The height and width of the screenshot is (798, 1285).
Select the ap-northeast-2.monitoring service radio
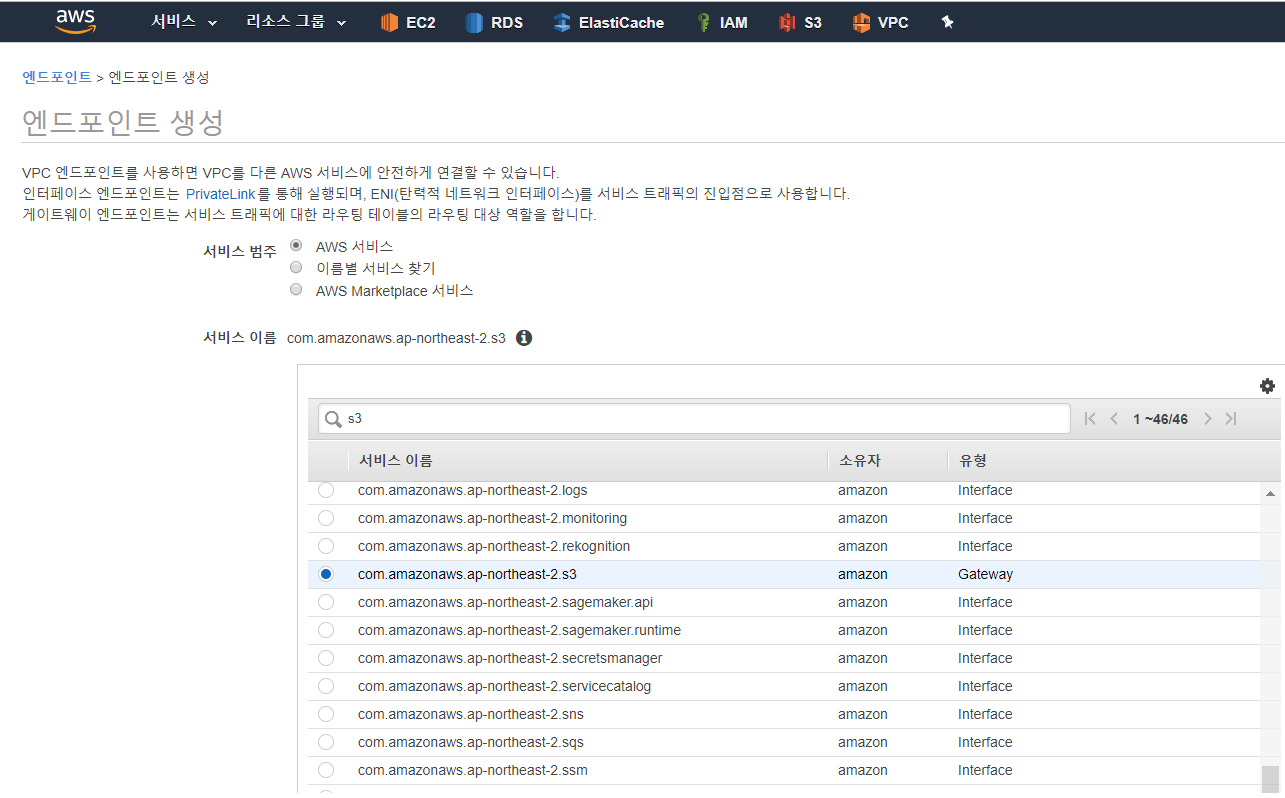[326, 518]
